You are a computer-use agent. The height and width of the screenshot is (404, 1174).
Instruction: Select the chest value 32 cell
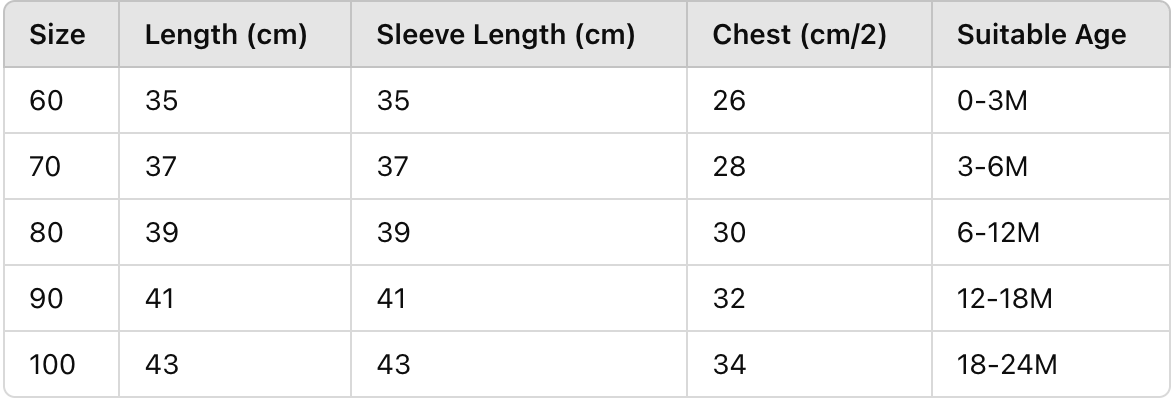pos(729,299)
